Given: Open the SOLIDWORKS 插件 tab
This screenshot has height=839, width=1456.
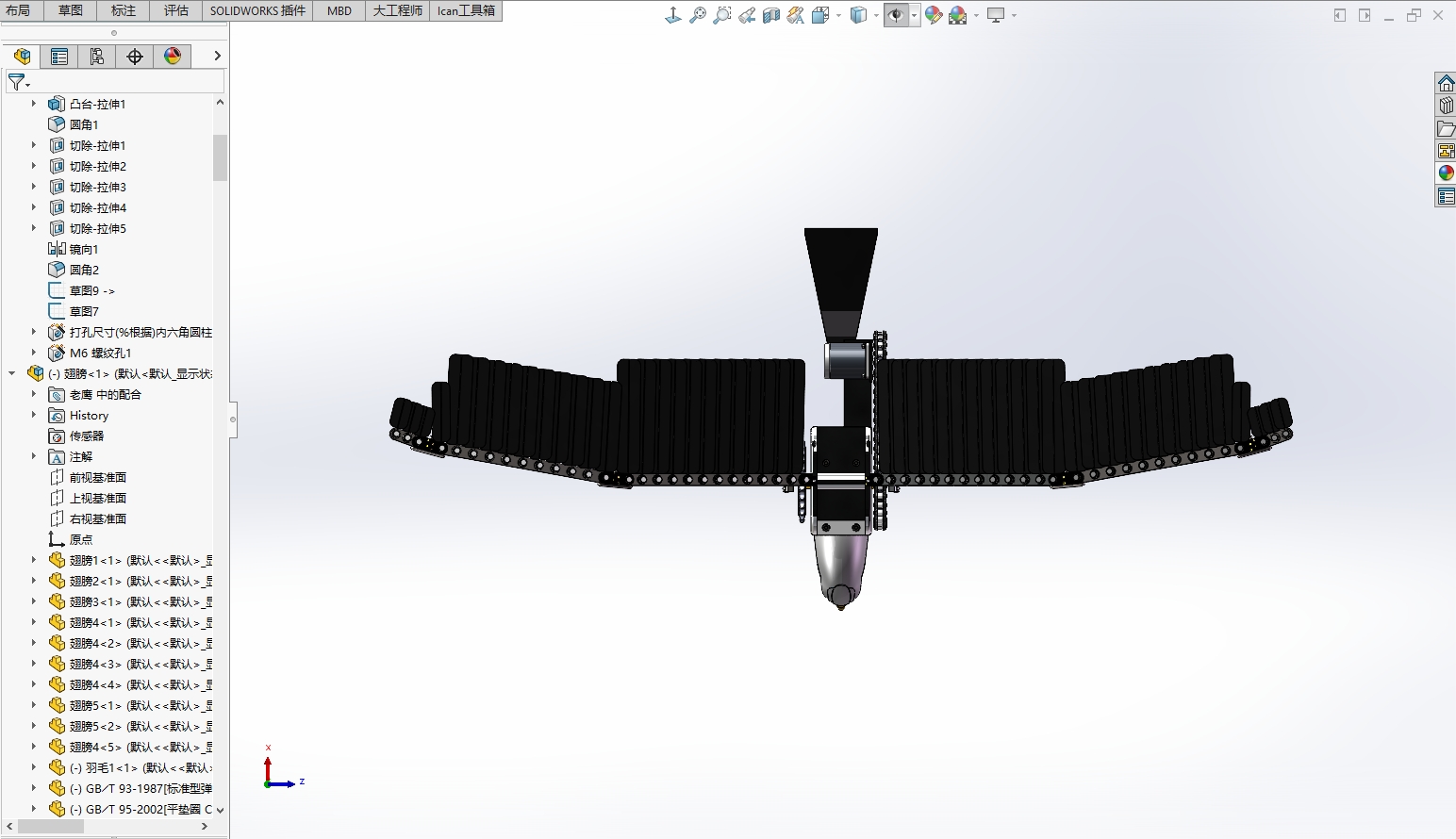Looking at the screenshot, I should click(258, 10).
